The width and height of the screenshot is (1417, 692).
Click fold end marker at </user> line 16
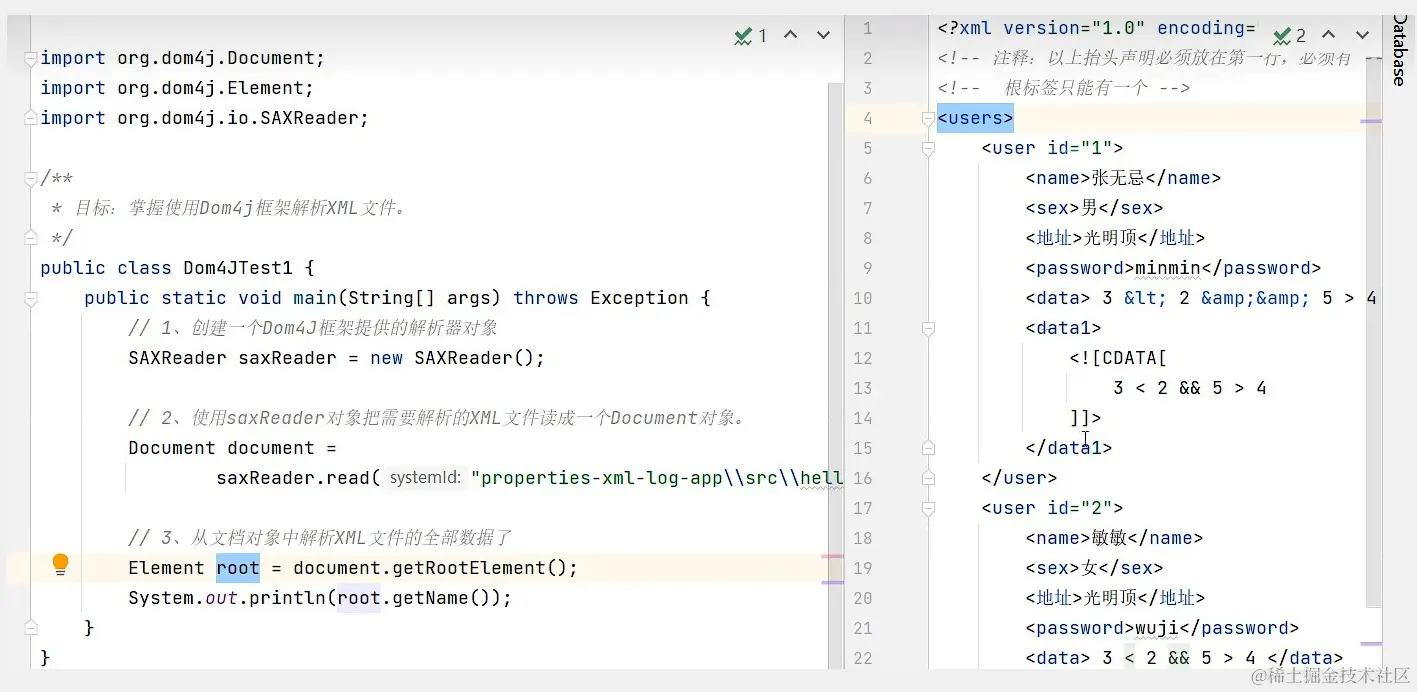tap(928, 478)
